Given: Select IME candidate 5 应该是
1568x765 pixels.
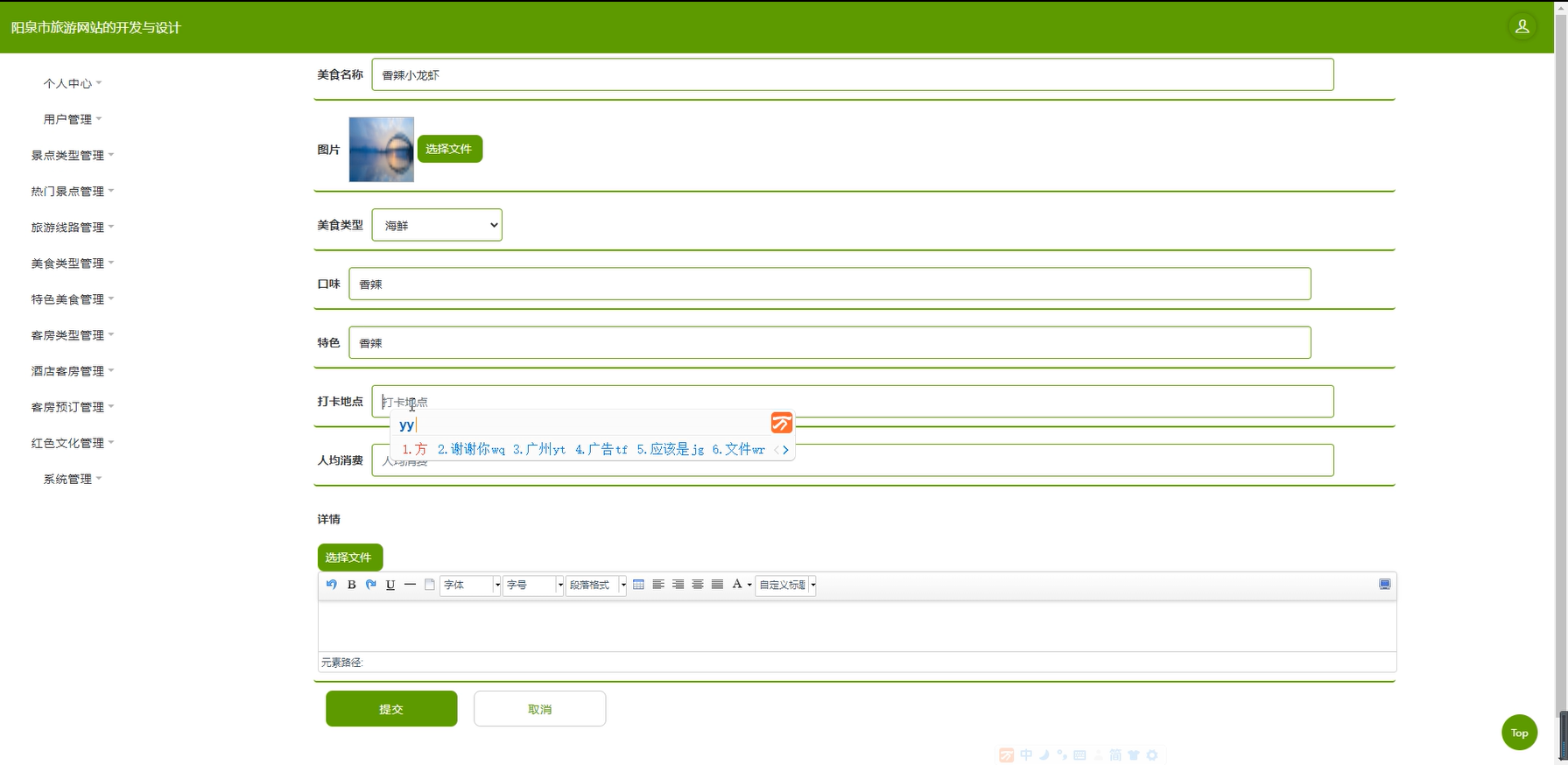Looking at the screenshot, I should [671, 450].
